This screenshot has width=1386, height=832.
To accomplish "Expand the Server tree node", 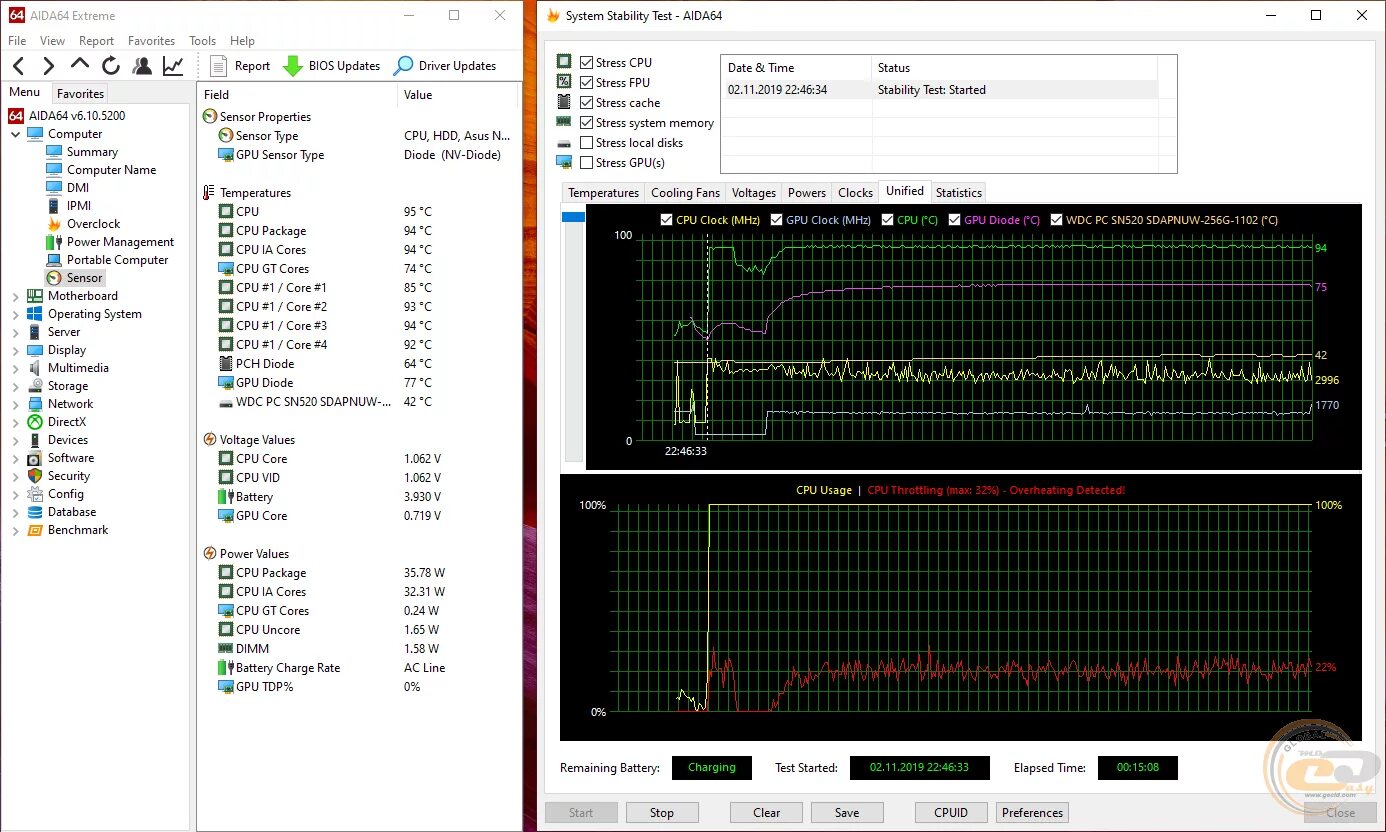I will (16, 332).
